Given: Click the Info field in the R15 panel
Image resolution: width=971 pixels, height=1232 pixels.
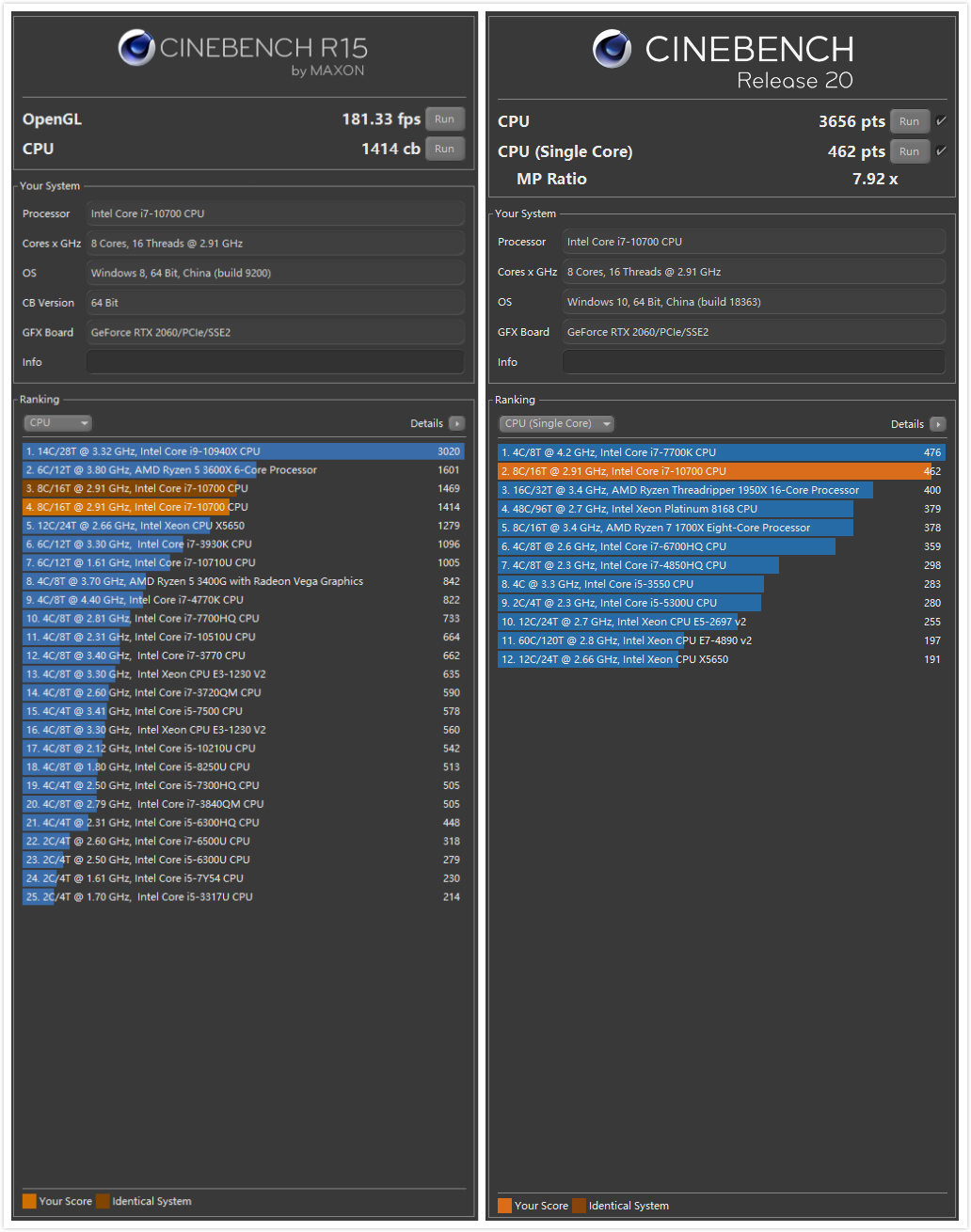Looking at the screenshot, I should coord(275,362).
